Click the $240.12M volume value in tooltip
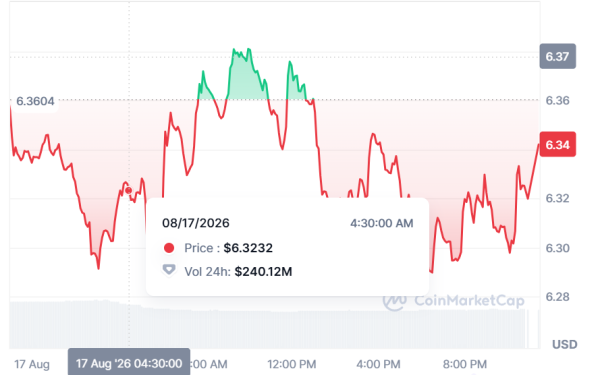The image size is (600, 375). pos(263,272)
